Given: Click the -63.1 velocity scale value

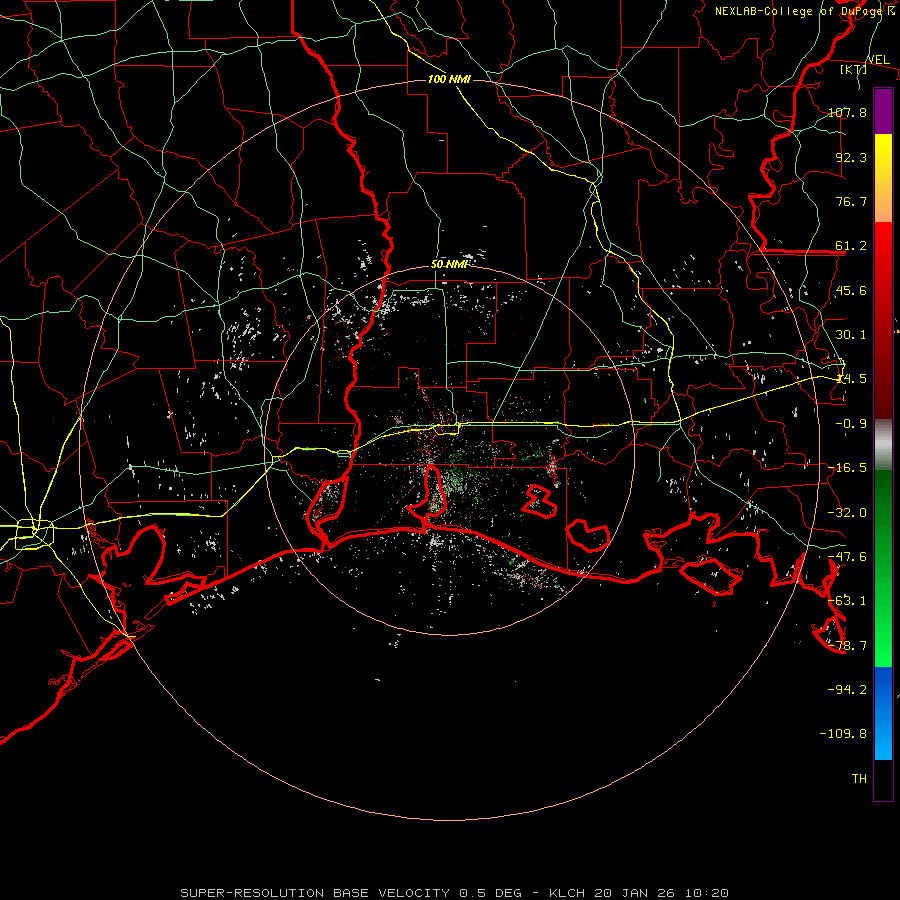Looking at the screenshot, I should tap(848, 601).
